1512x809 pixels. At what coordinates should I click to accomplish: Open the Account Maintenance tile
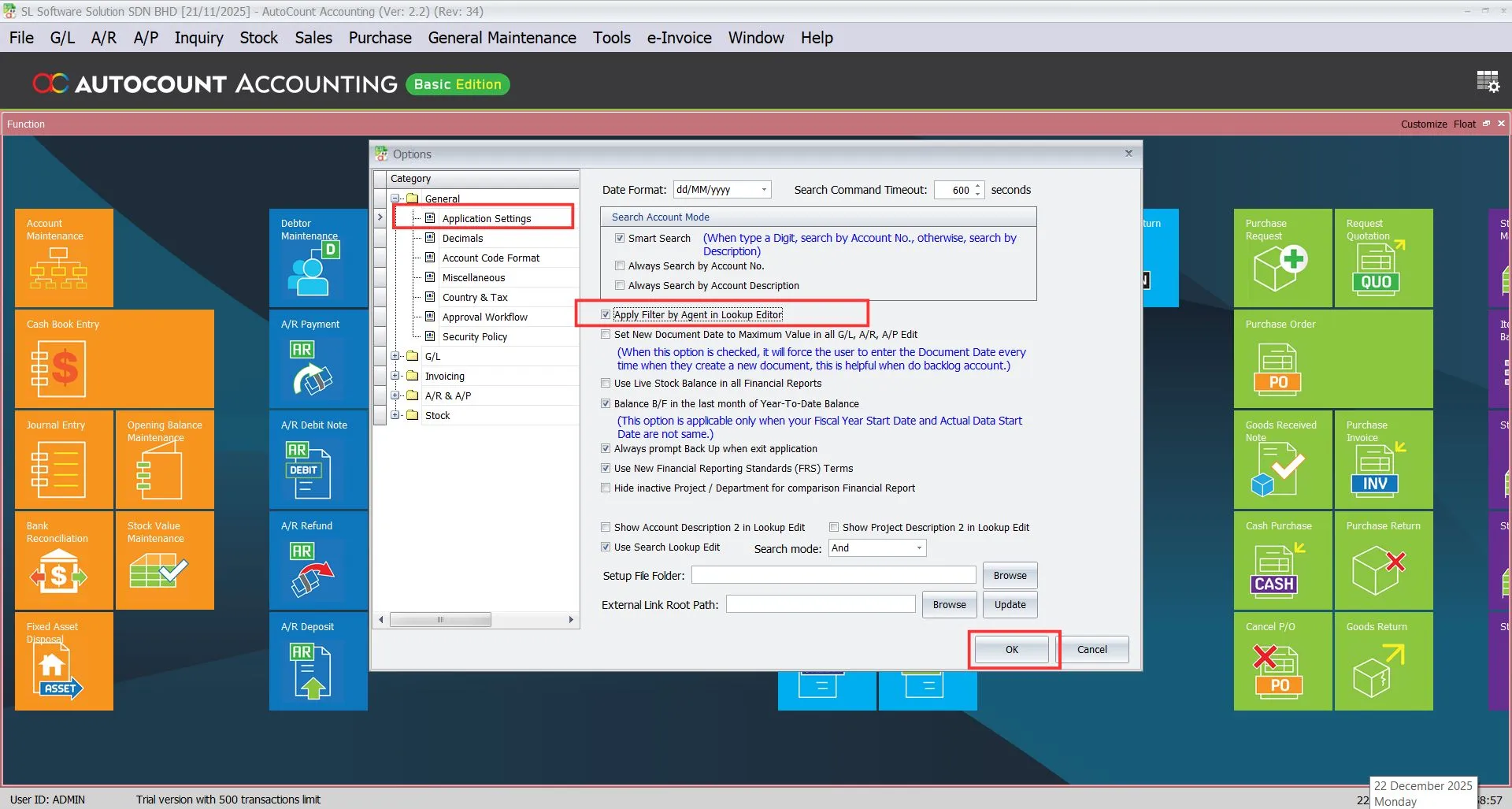63,258
